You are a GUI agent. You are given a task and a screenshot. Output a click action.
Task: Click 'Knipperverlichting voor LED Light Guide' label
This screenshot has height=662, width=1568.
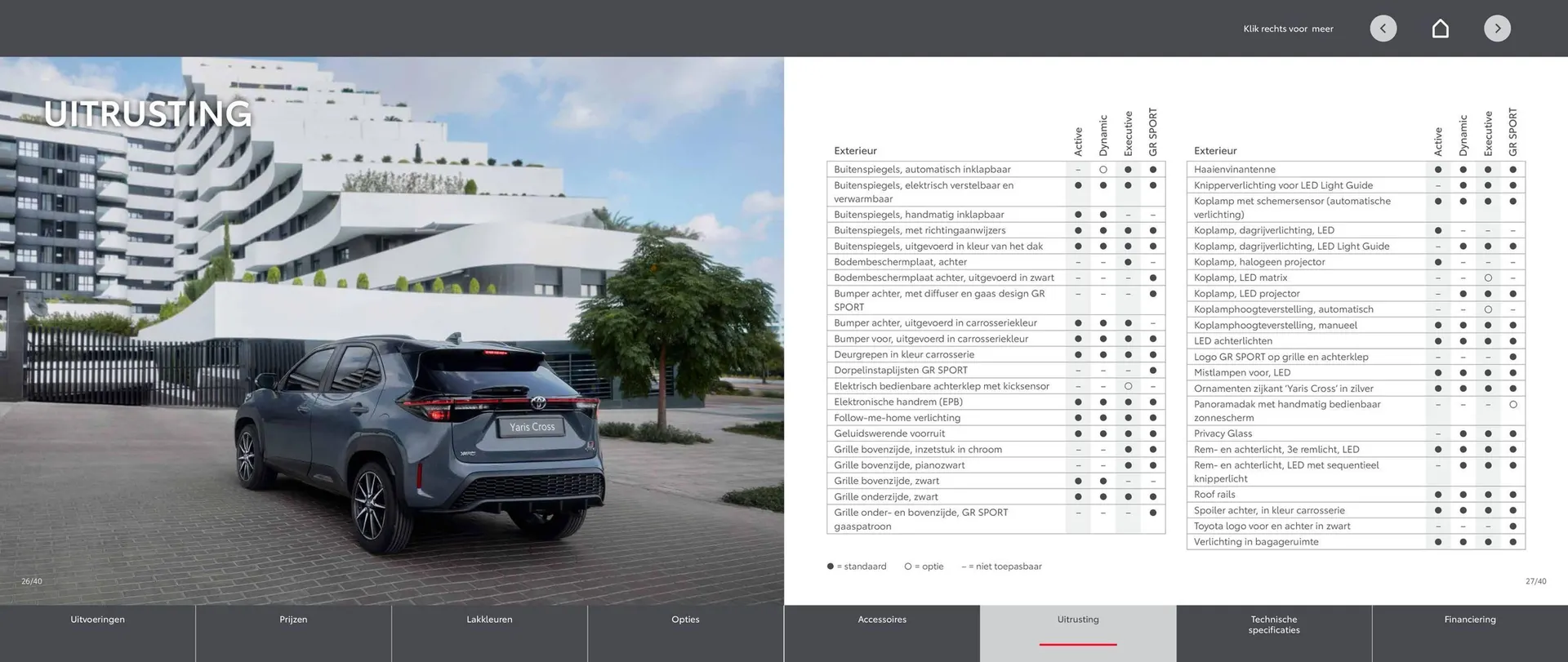tap(1283, 185)
